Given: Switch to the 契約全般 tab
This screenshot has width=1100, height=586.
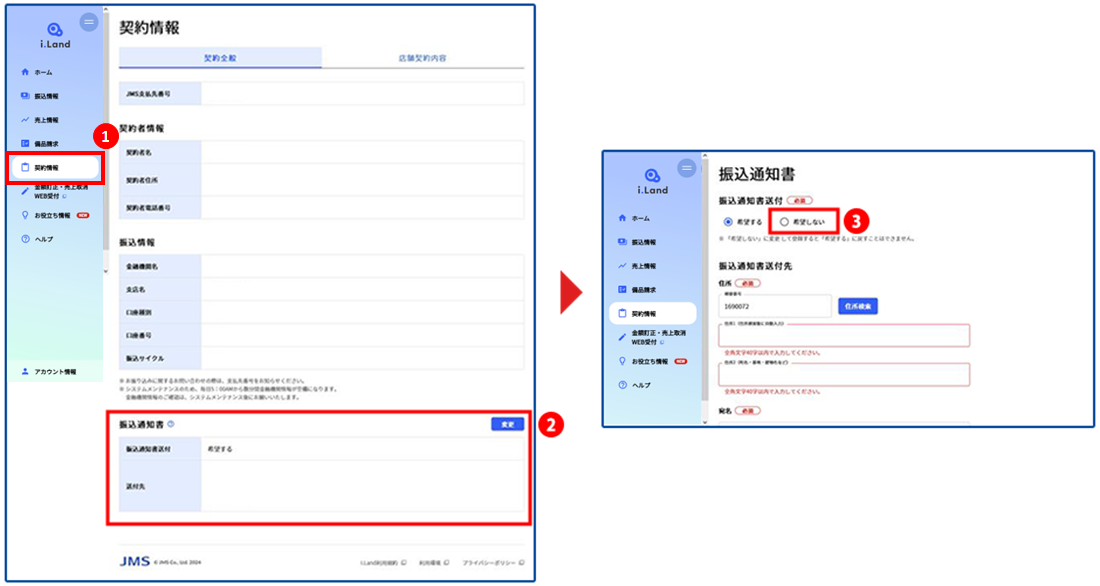Looking at the screenshot, I should (220, 58).
